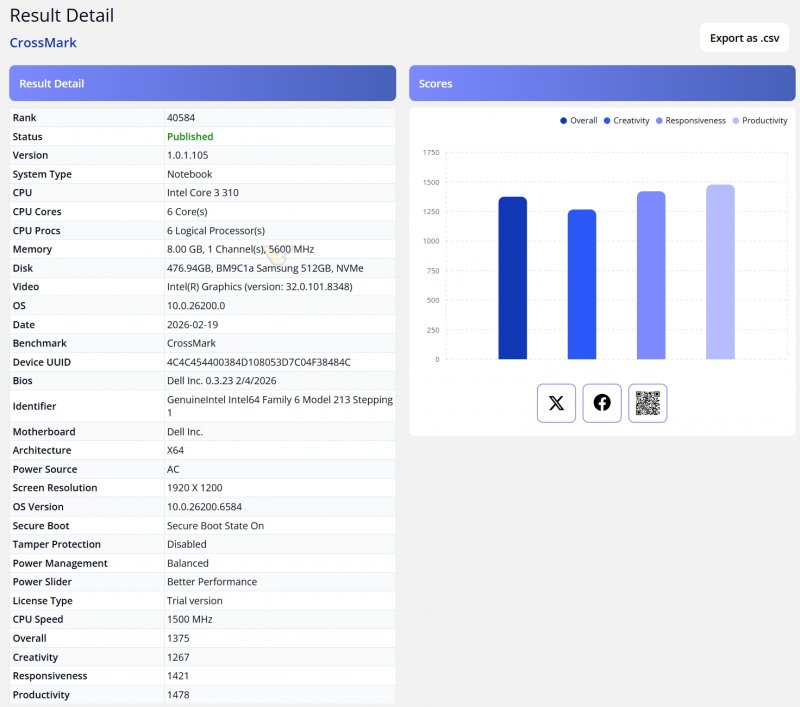This screenshot has width=800, height=707.
Task: Click the Result Detail panel header
Action: 202,84
